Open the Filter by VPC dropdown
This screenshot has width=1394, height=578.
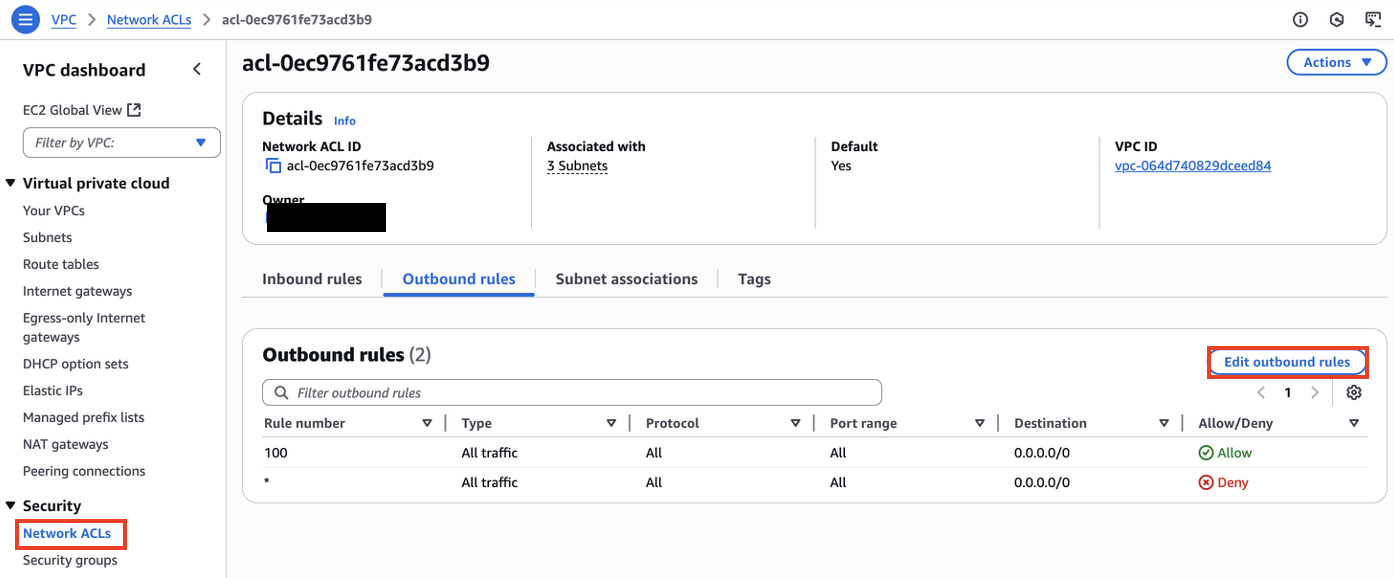coord(121,142)
